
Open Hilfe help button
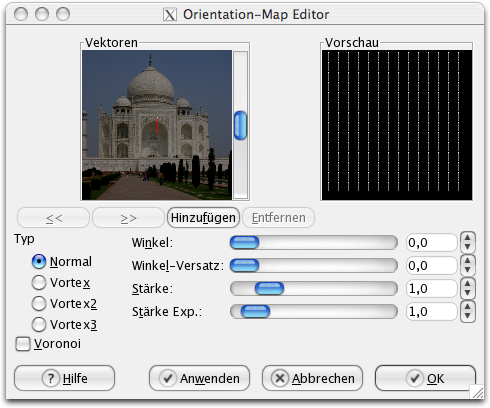(64, 378)
